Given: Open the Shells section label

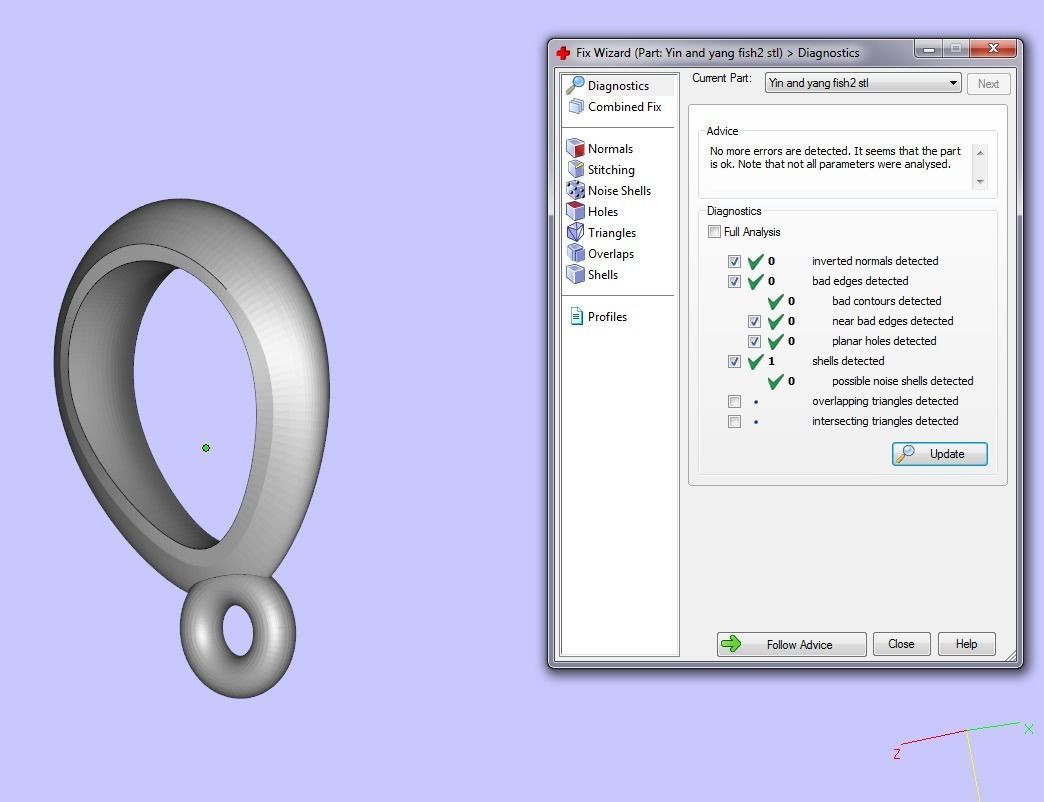Looking at the screenshot, I should (x=603, y=274).
